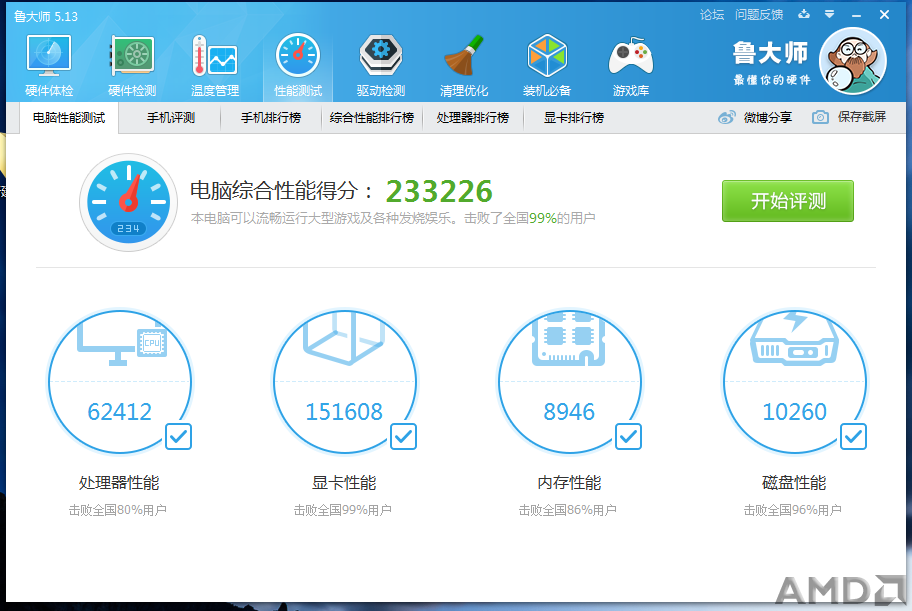Image resolution: width=912 pixels, height=611 pixels.
Task: Click the 磁盘性能 disk drive circle
Action: tap(795, 381)
